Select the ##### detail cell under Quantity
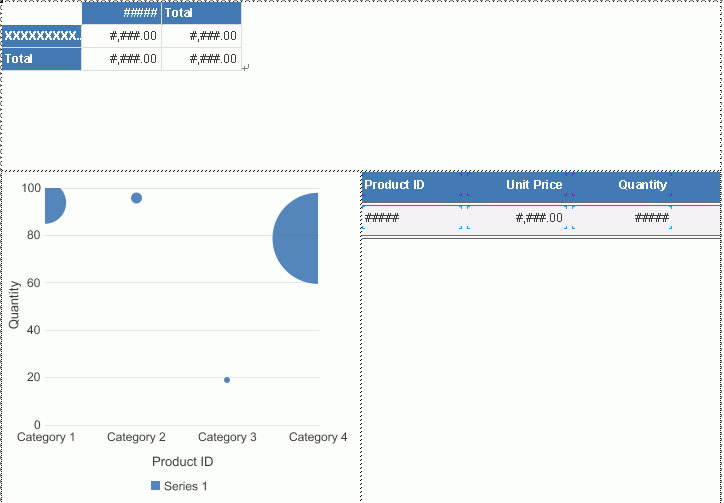724x503 pixels. (622, 218)
